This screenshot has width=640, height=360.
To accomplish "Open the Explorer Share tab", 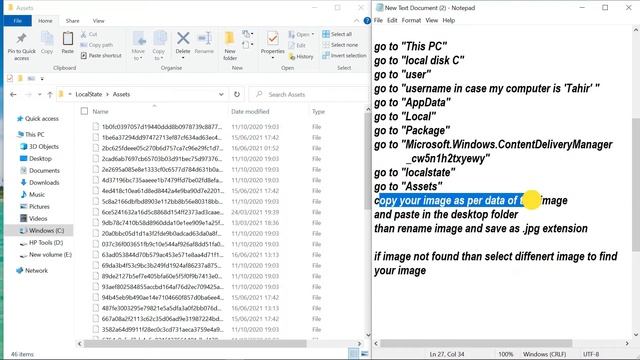I will pyautogui.click(x=72, y=20).
